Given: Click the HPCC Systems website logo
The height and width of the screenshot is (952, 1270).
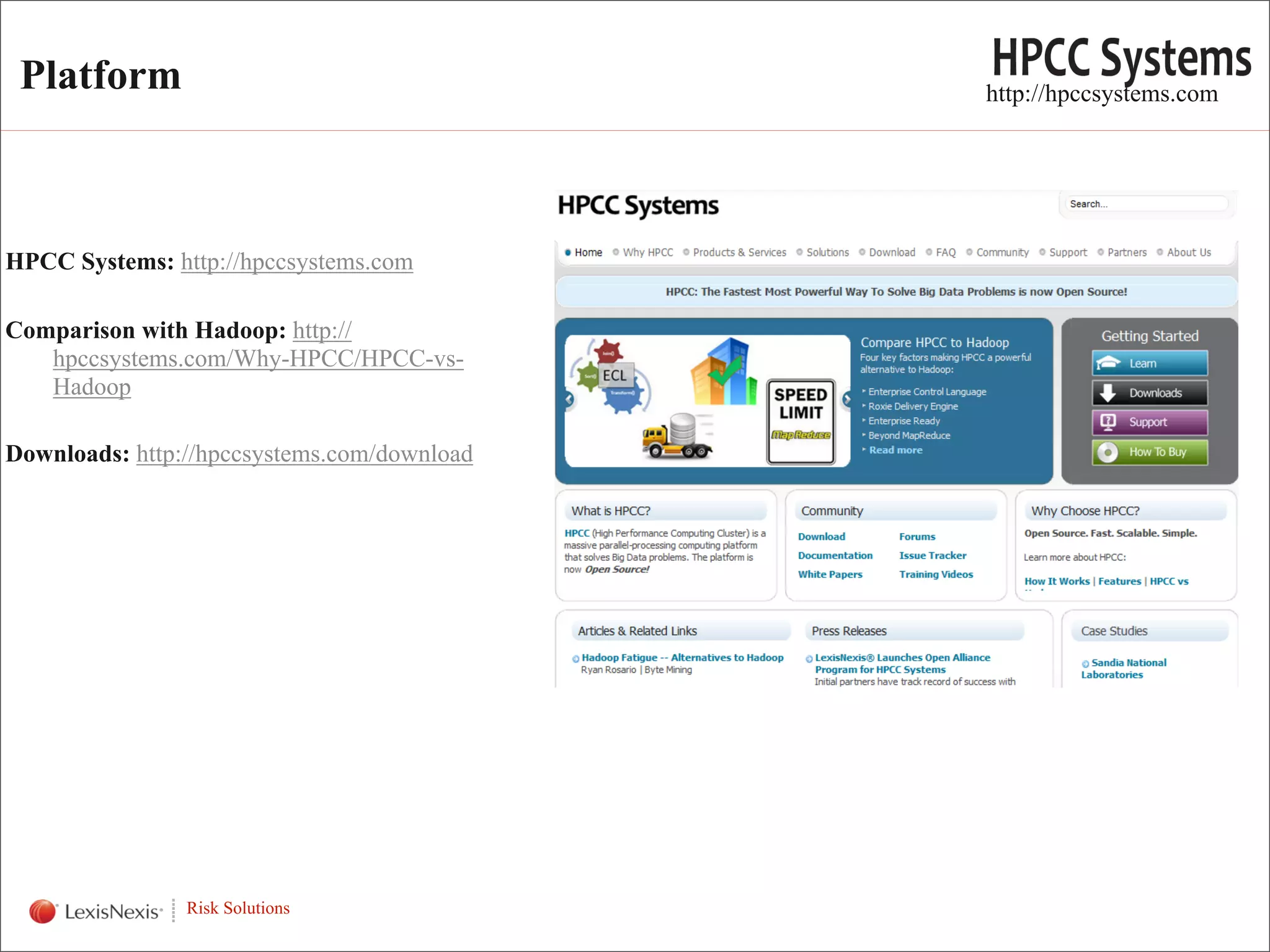Looking at the screenshot, I should tap(637, 206).
